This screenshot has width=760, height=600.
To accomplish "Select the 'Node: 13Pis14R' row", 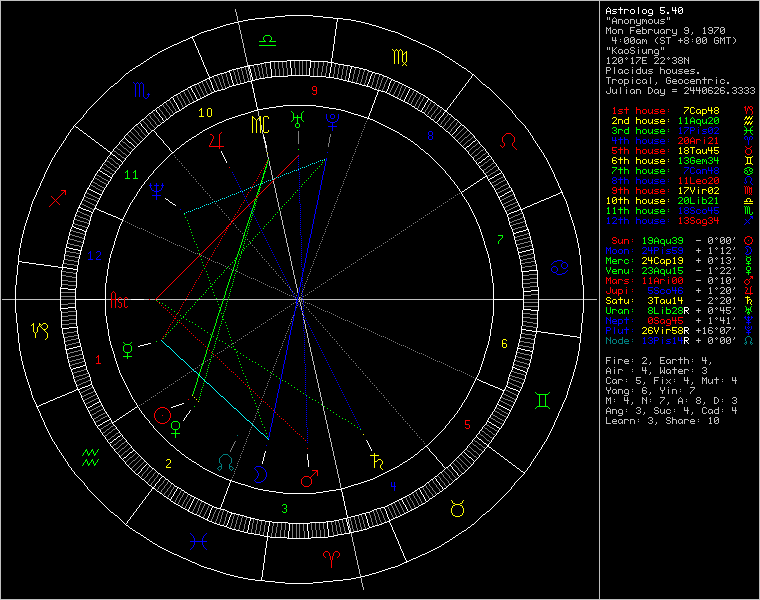I will pyautogui.click(x=679, y=341).
